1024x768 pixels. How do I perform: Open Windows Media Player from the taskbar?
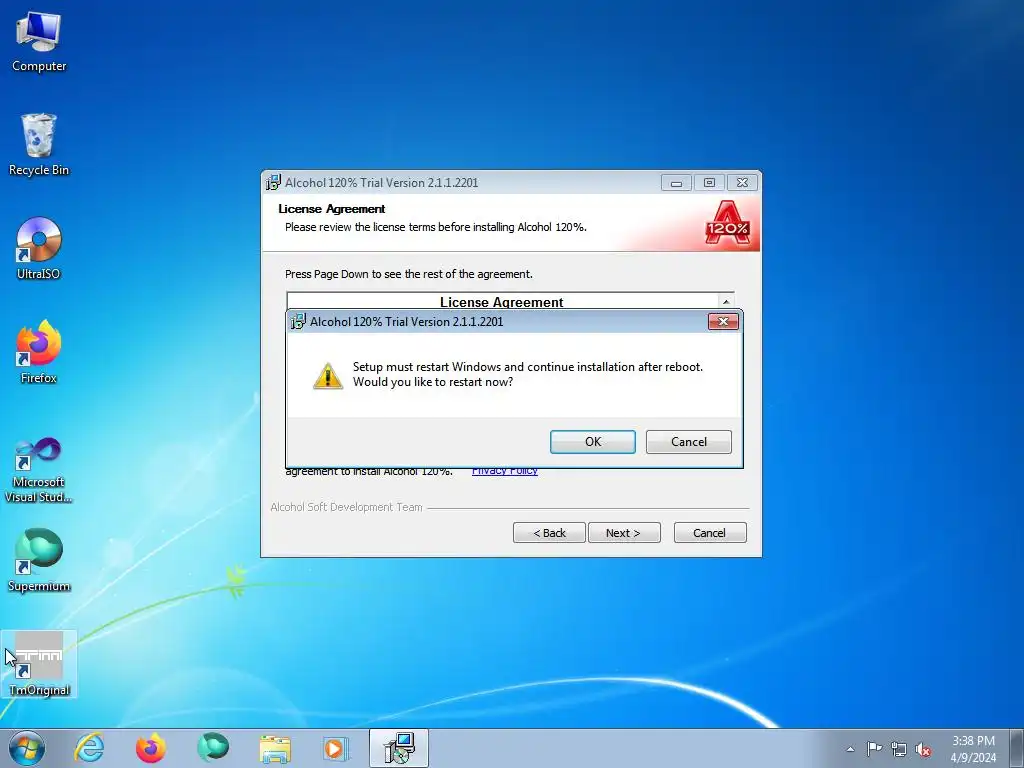click(336, 748)
